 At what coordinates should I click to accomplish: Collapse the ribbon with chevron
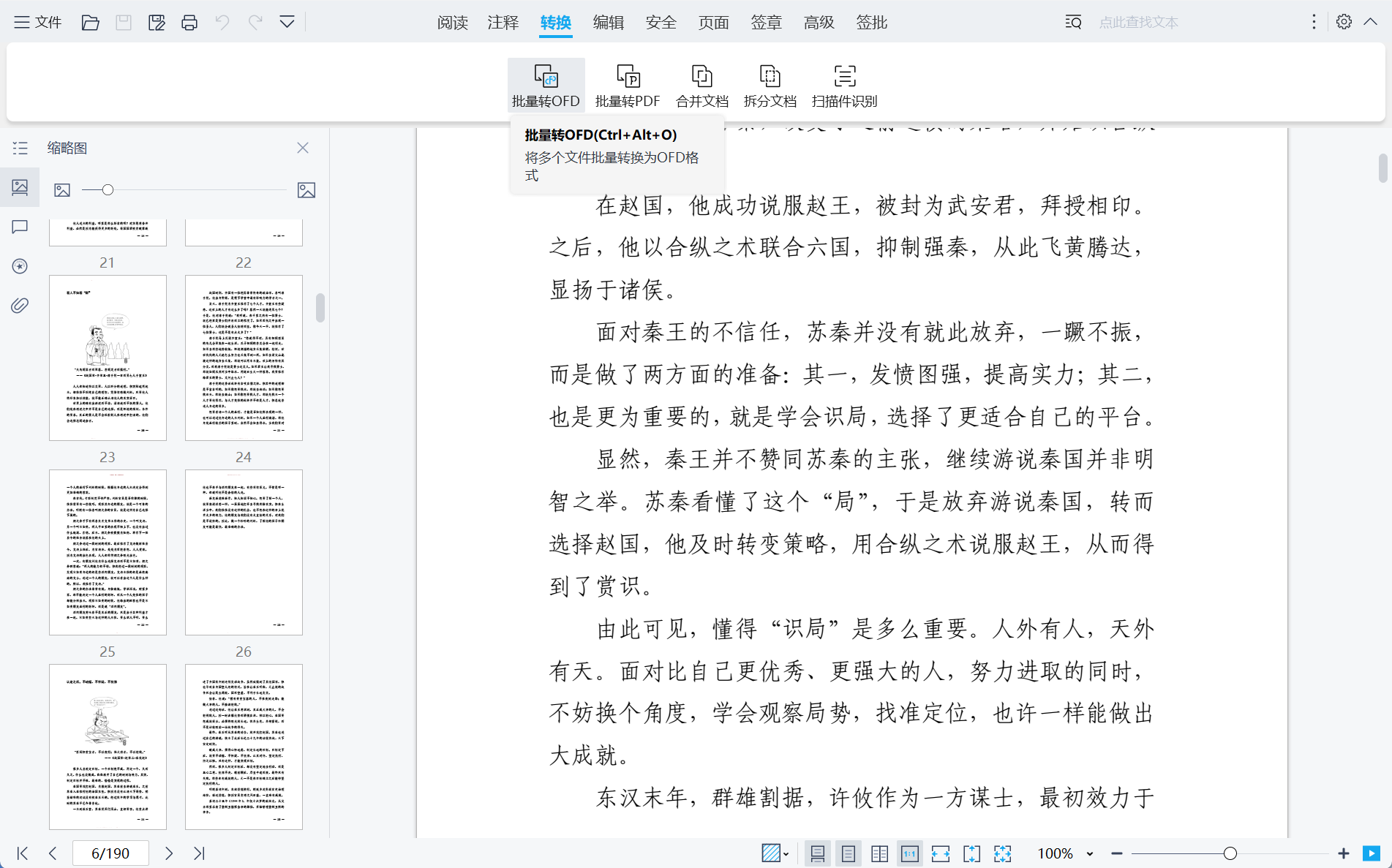click(x=1371, y=22)
